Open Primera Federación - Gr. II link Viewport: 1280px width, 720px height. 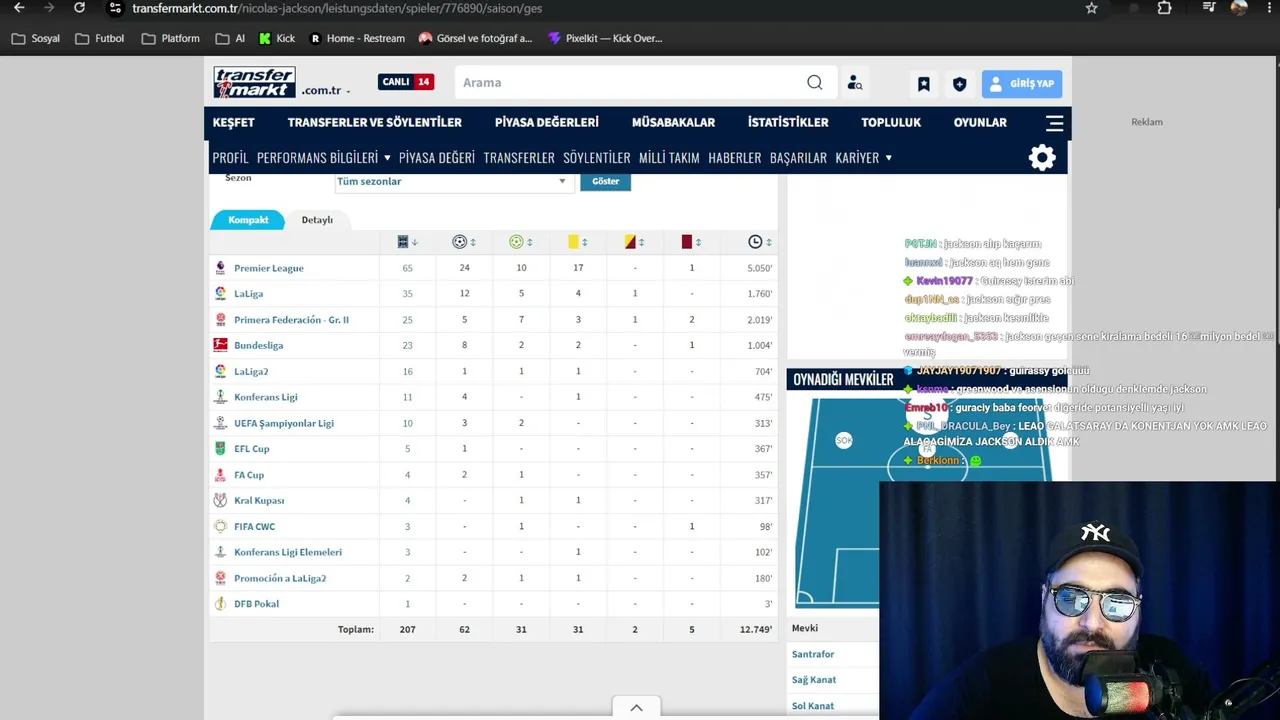pyautogui.click(x=291, y=320)
